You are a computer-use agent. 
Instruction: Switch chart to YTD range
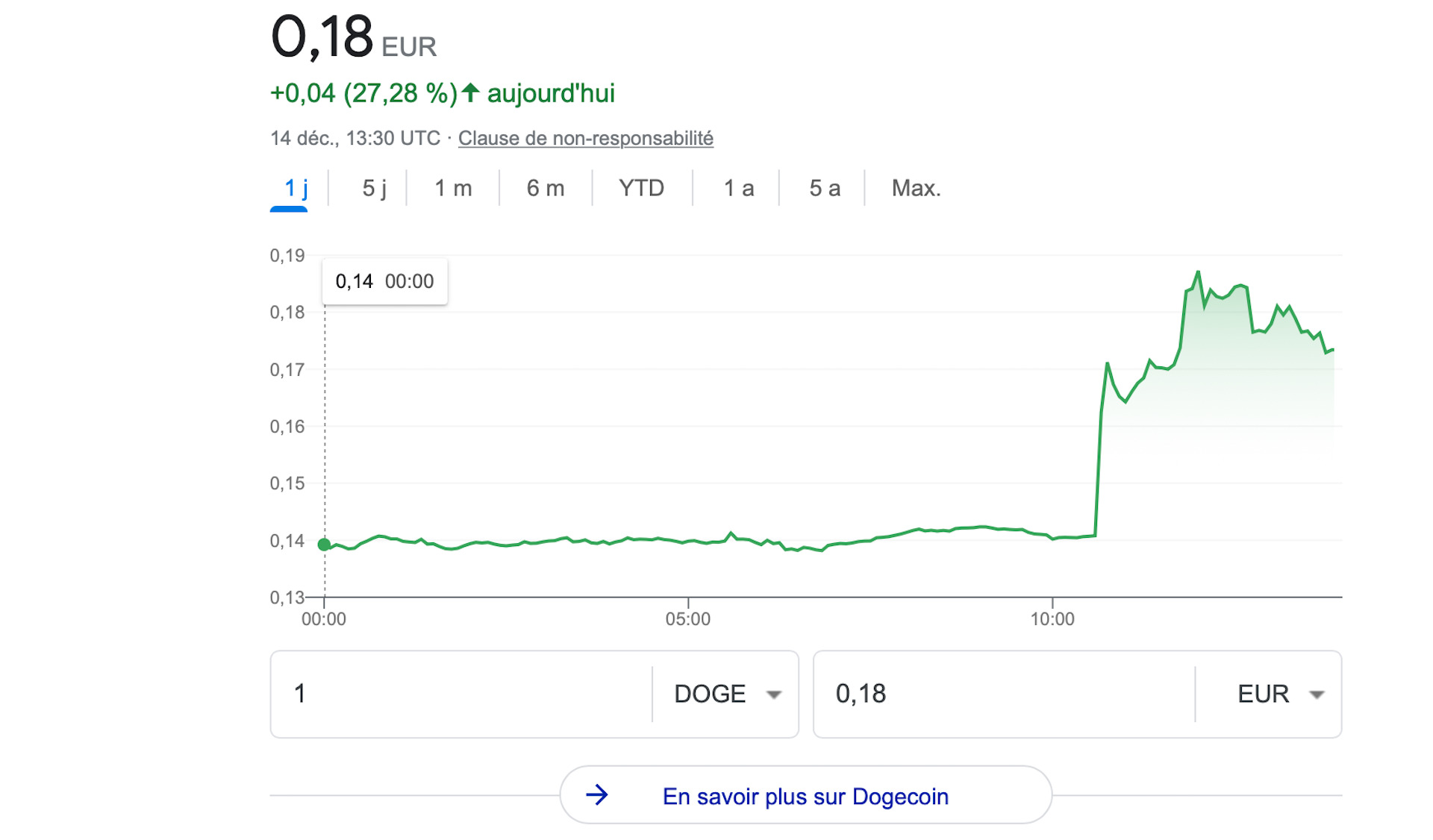tap(641, 188)
